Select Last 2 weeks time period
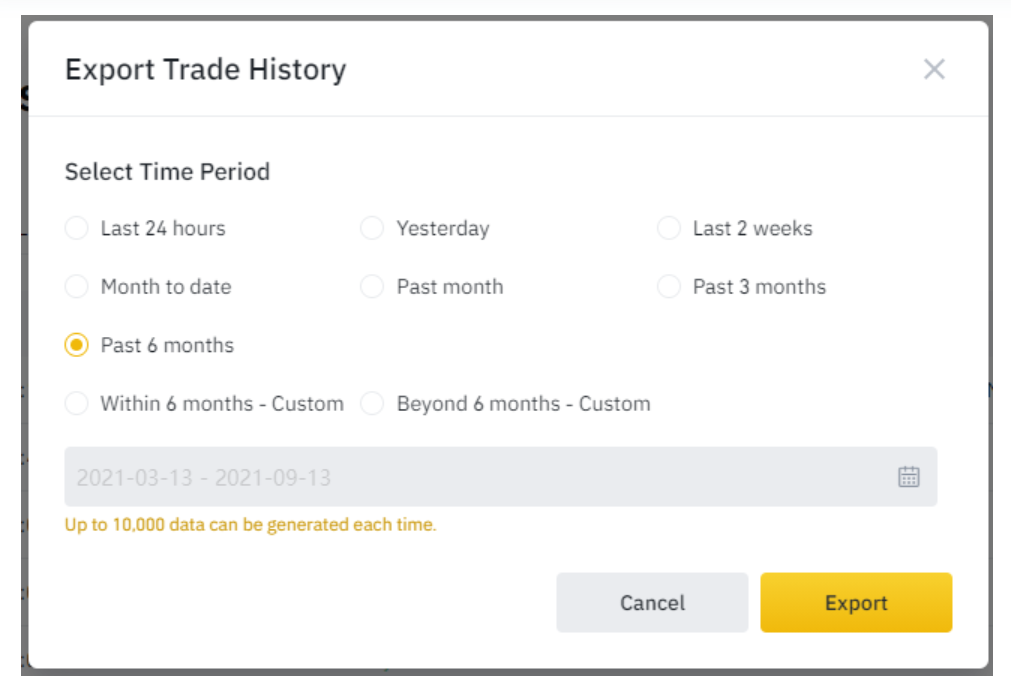Screen dimensions: 1011x691 [669, 228]
